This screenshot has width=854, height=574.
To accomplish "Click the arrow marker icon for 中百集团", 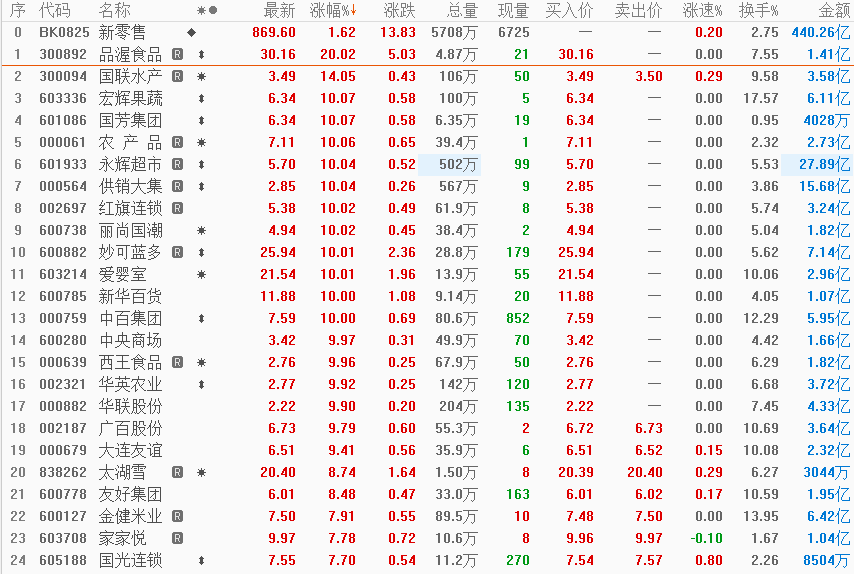I will (x=202, y=319).
